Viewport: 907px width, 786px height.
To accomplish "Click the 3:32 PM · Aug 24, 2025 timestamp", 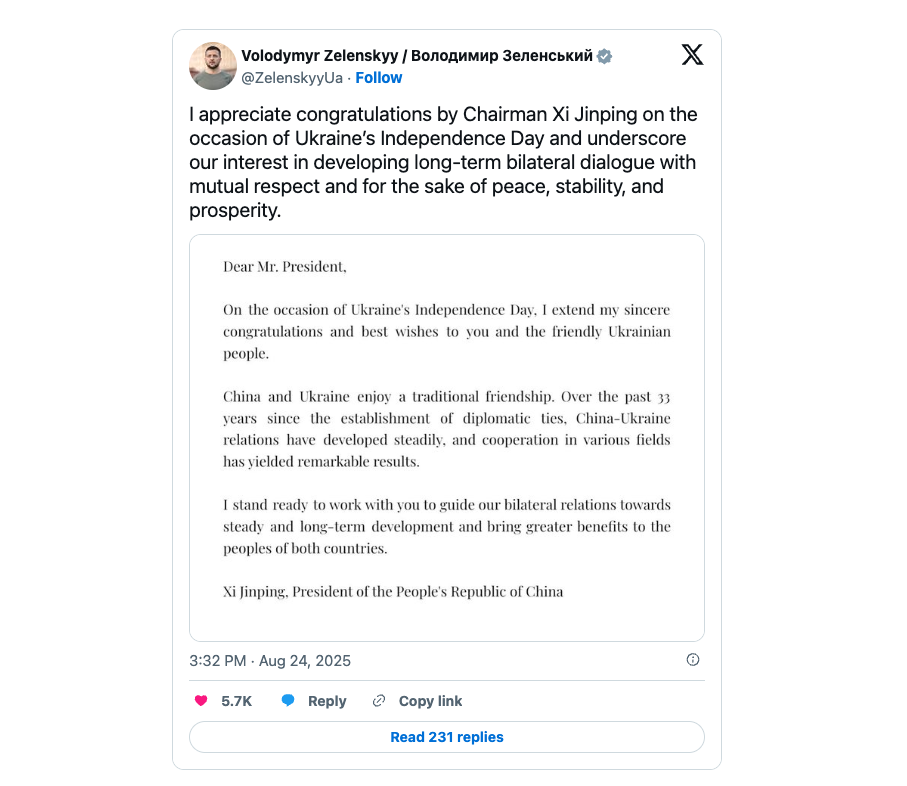I will click(x=270, y=661).
